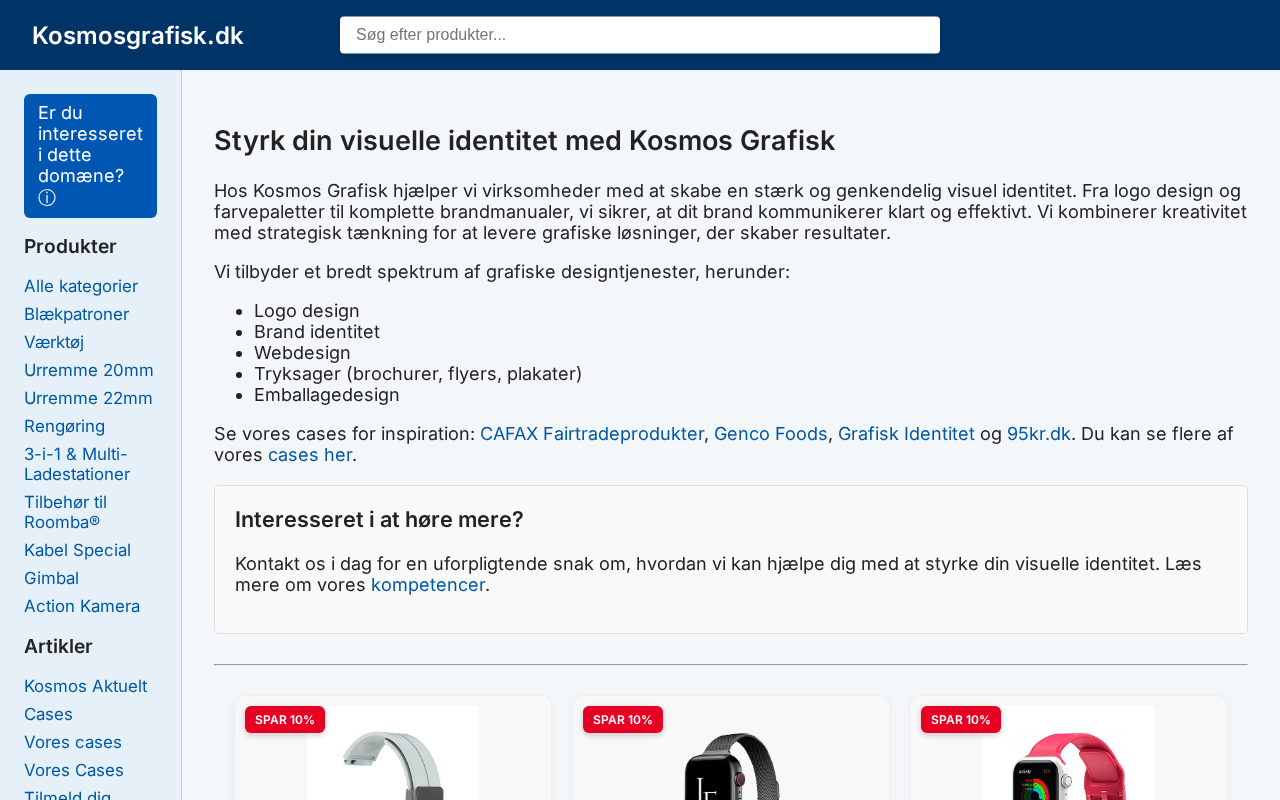
Task: Select Rengøring in the sidebar
Action: (x=64, y=426)
